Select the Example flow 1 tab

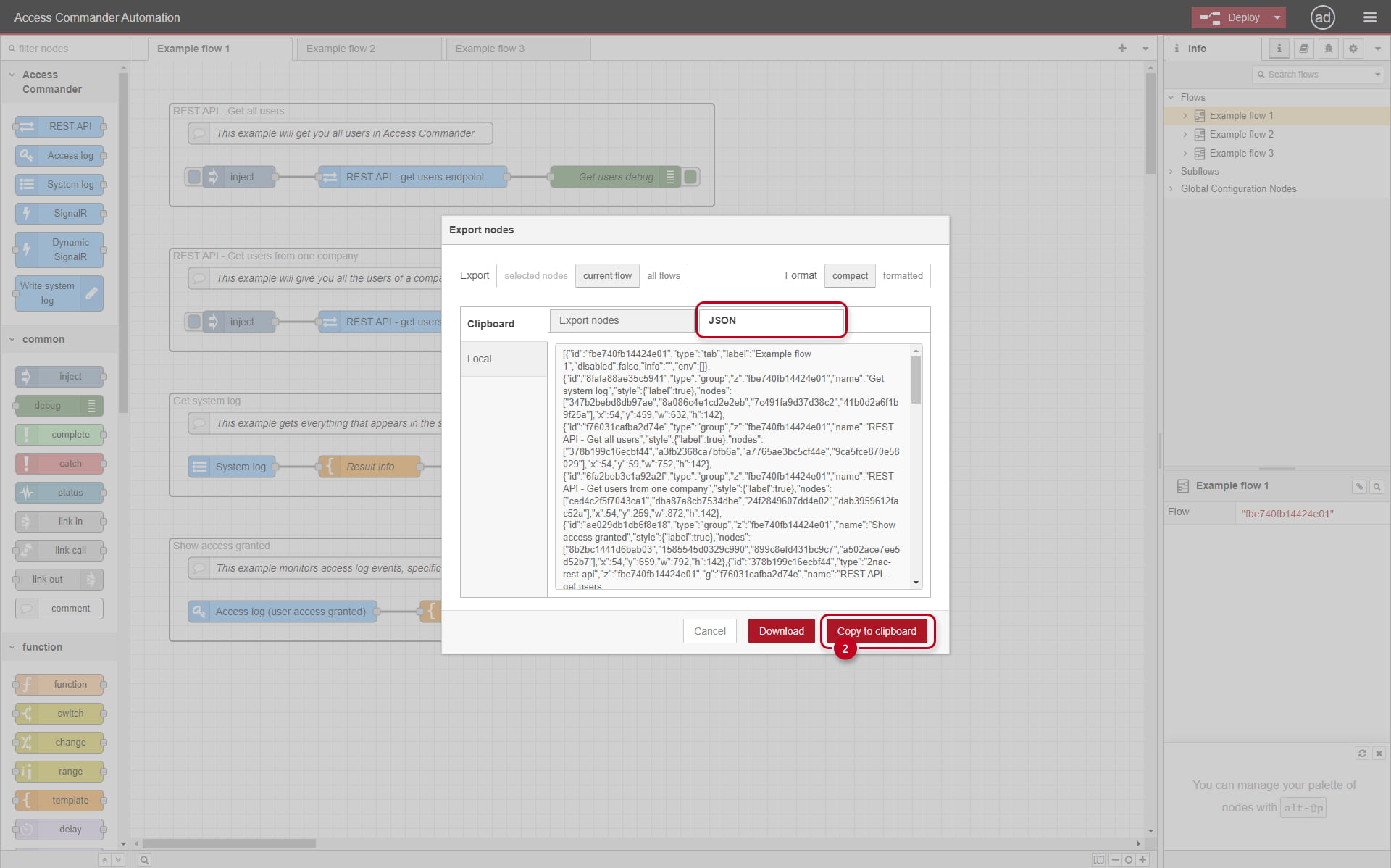coord(220,49)
